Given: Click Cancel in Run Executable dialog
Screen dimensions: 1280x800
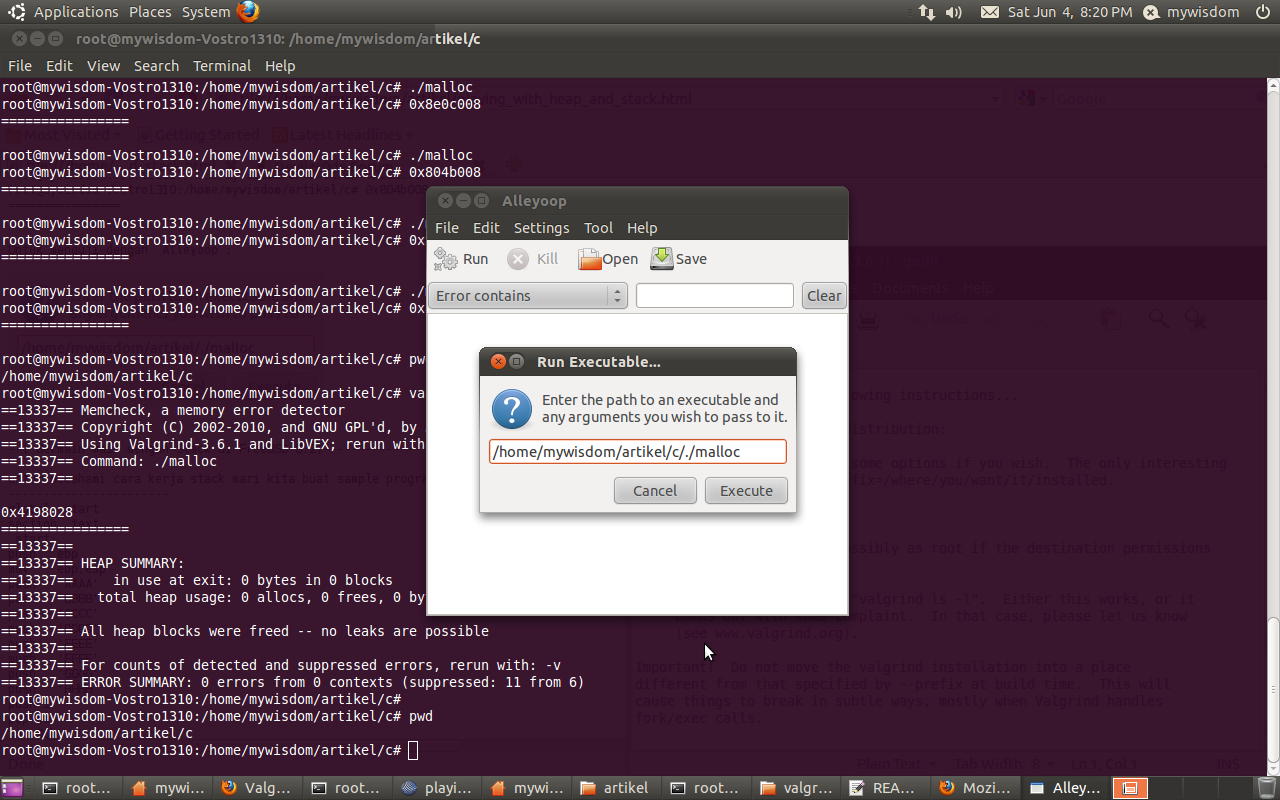Looking at the screenshot, I should tap(655, 491).
